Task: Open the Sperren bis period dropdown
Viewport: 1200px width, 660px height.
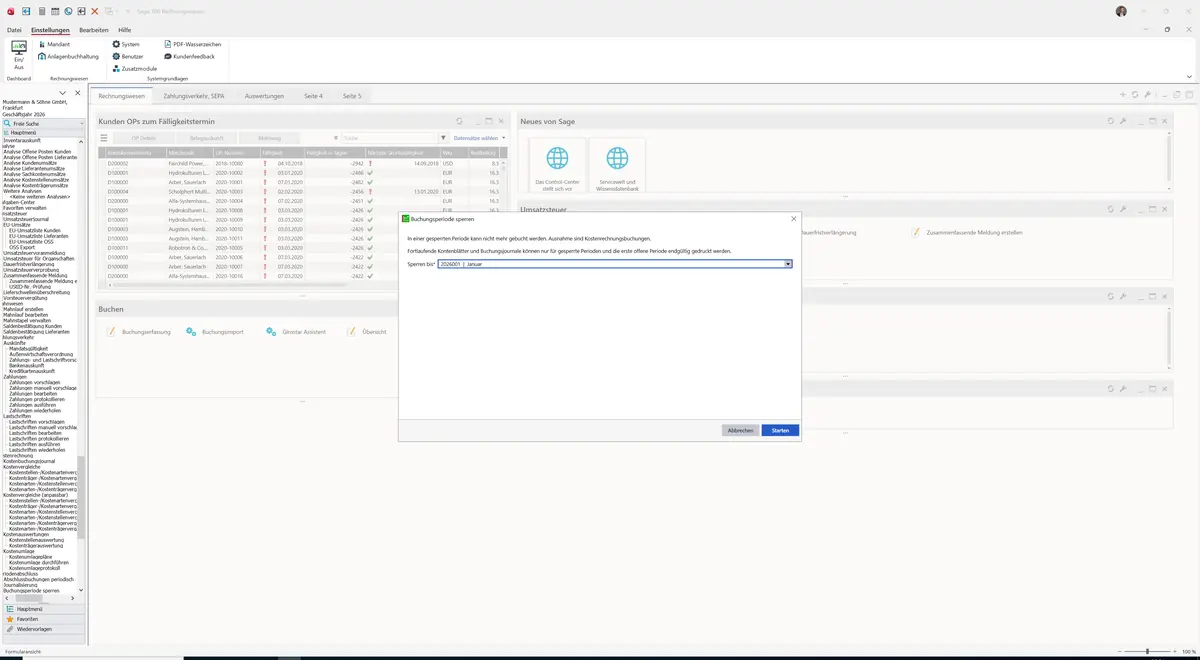Action: [x=788, y=264]
